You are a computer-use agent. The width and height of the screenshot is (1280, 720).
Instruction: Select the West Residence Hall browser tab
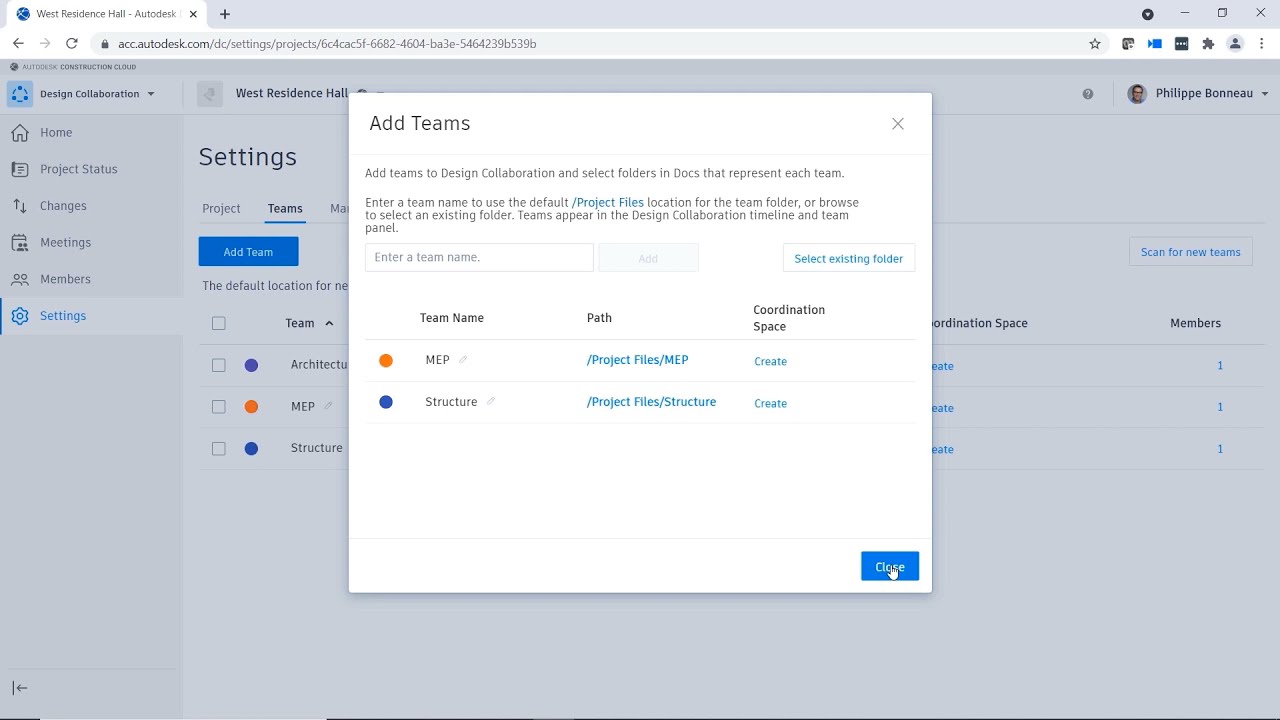[105, 14]
